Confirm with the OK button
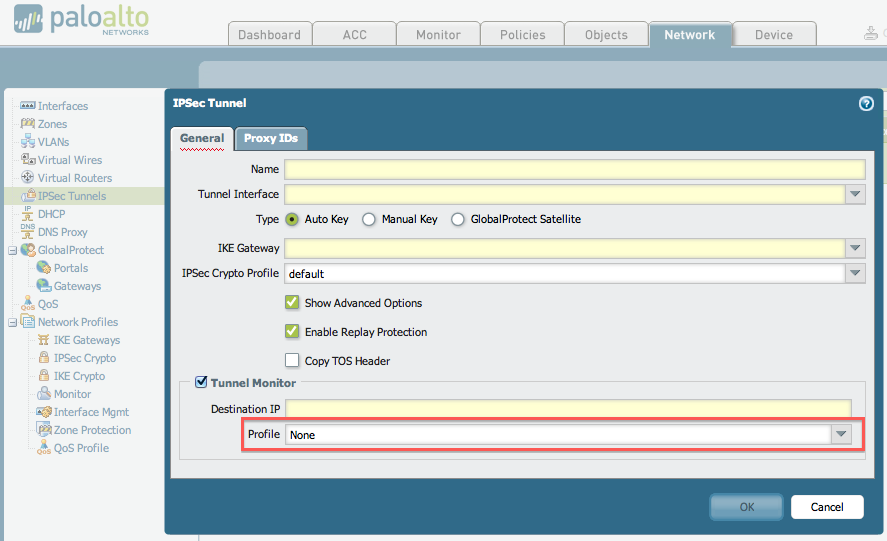Screen dimensions: 887x541 tap(746, 507)
